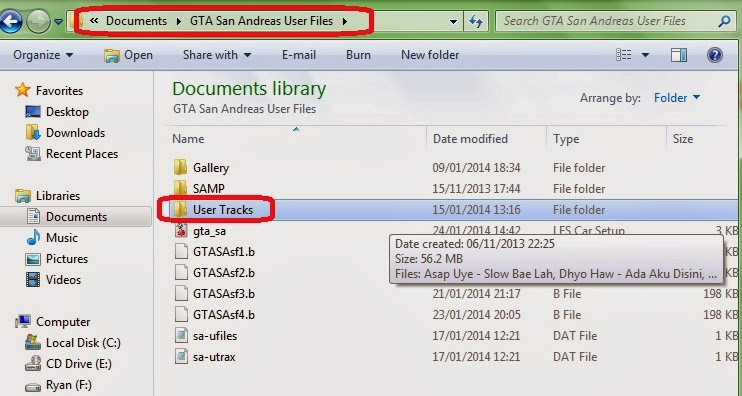This screenshot has width=742, height=396.
Task: Open Help with the question mark icon
Action: (715, 55)
